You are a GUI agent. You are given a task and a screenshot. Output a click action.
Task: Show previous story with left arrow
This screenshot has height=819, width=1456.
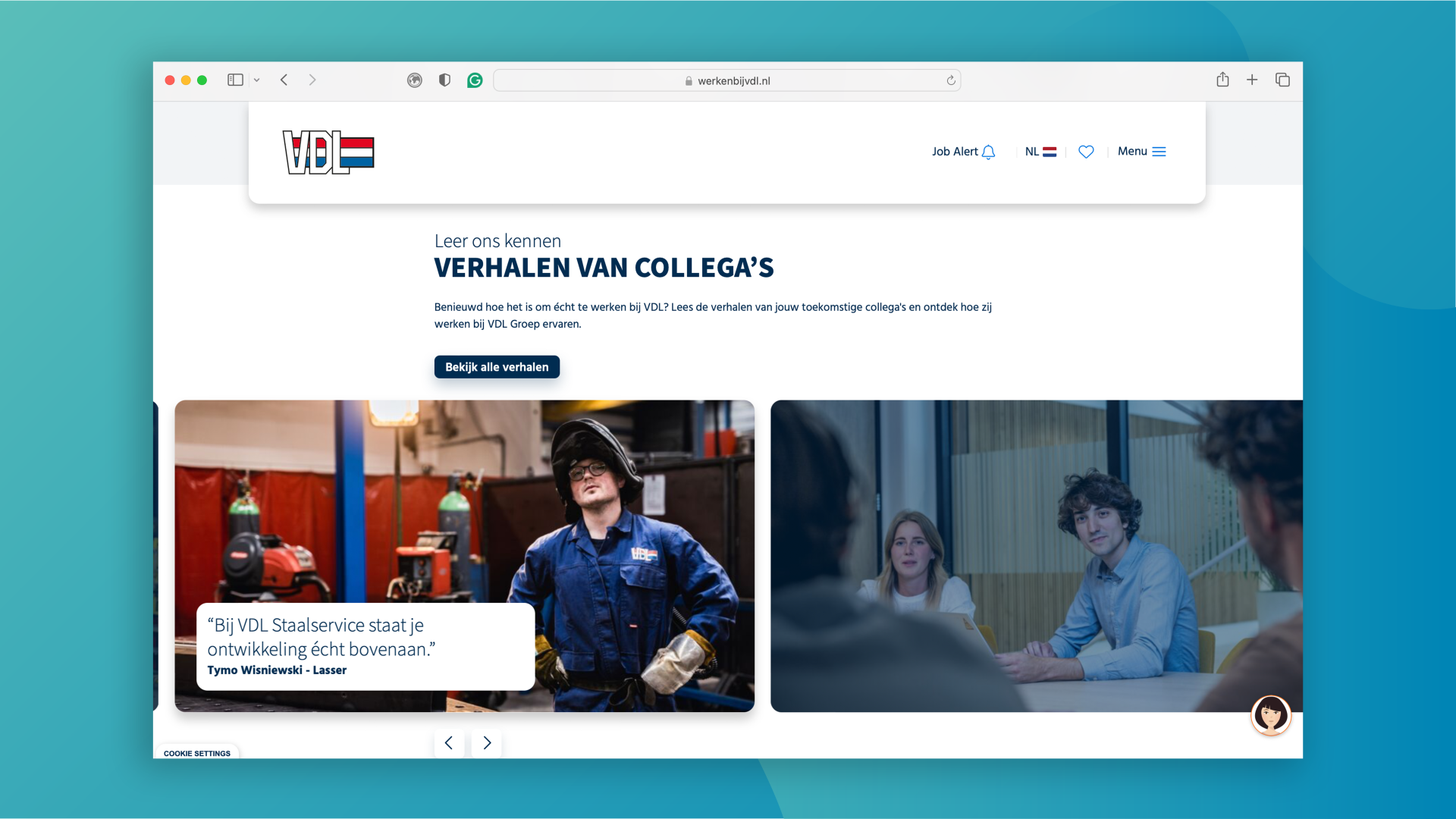449,743
